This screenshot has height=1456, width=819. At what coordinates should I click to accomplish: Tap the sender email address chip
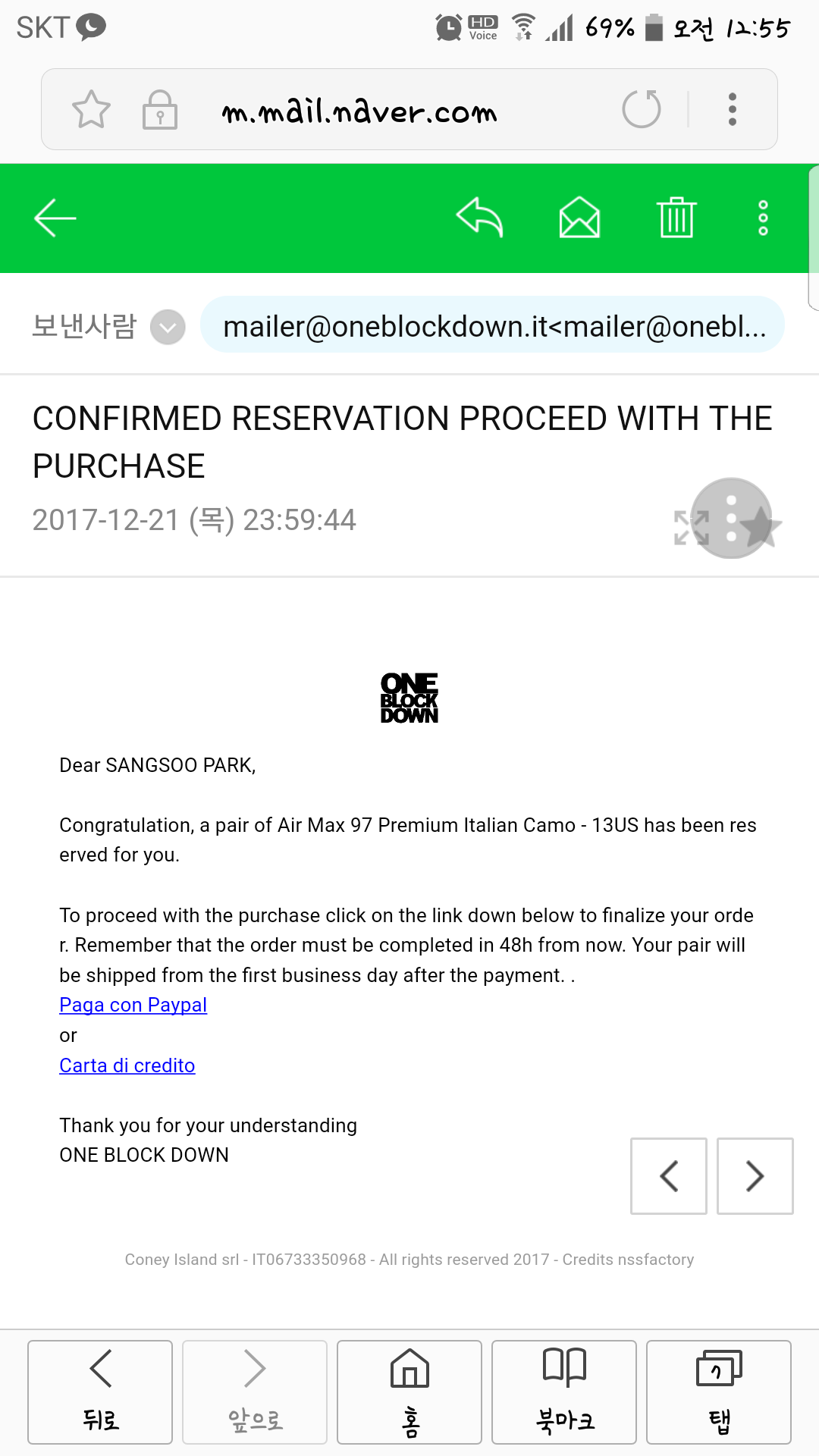tap(493, 326)
